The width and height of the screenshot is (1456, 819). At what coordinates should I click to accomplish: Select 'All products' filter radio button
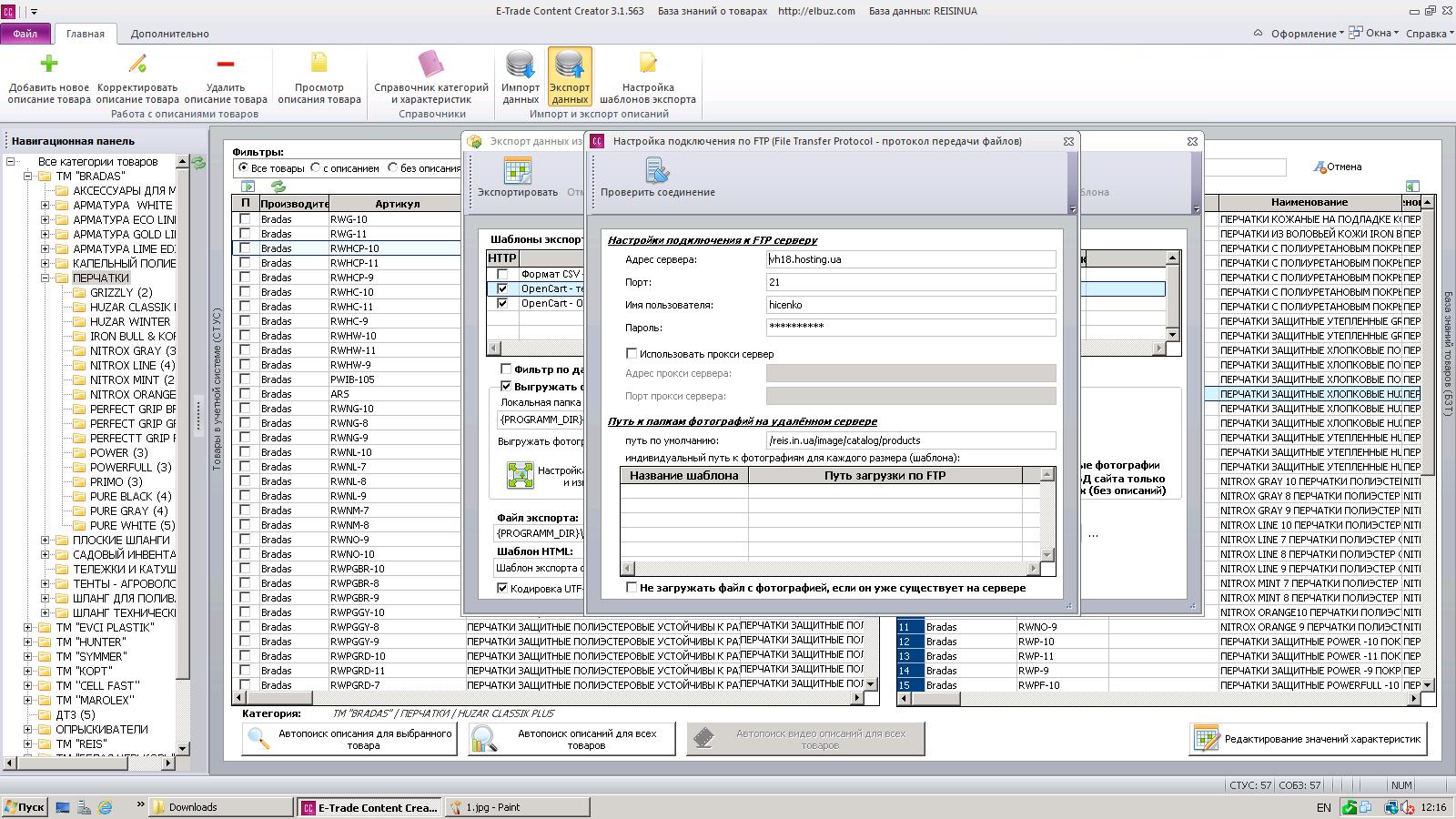tap(243, 168)
